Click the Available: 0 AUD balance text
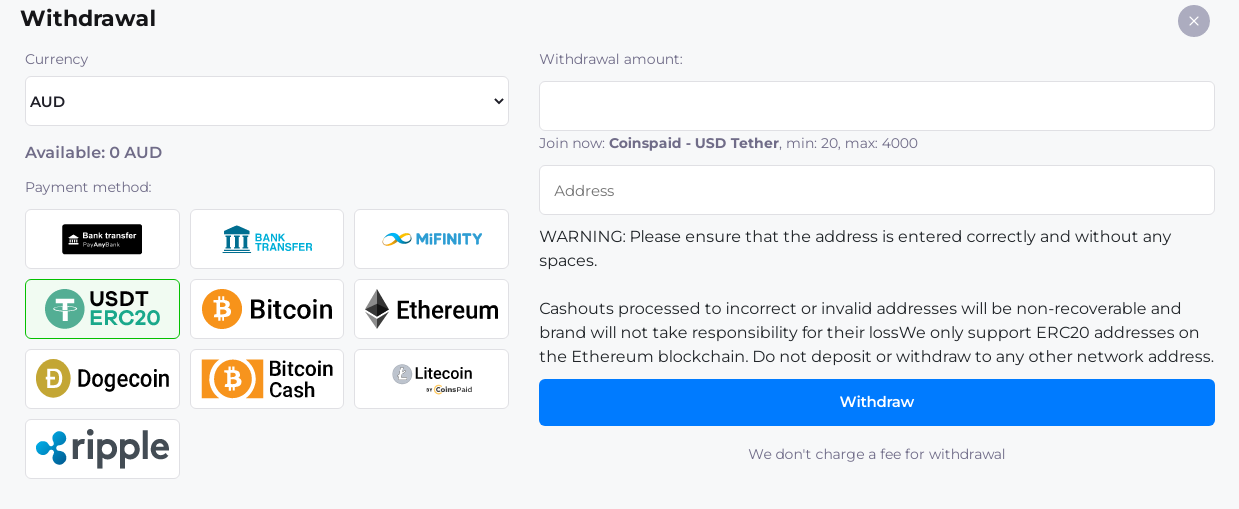This screenshot has height=509, width=1239. tap(93, 153)
